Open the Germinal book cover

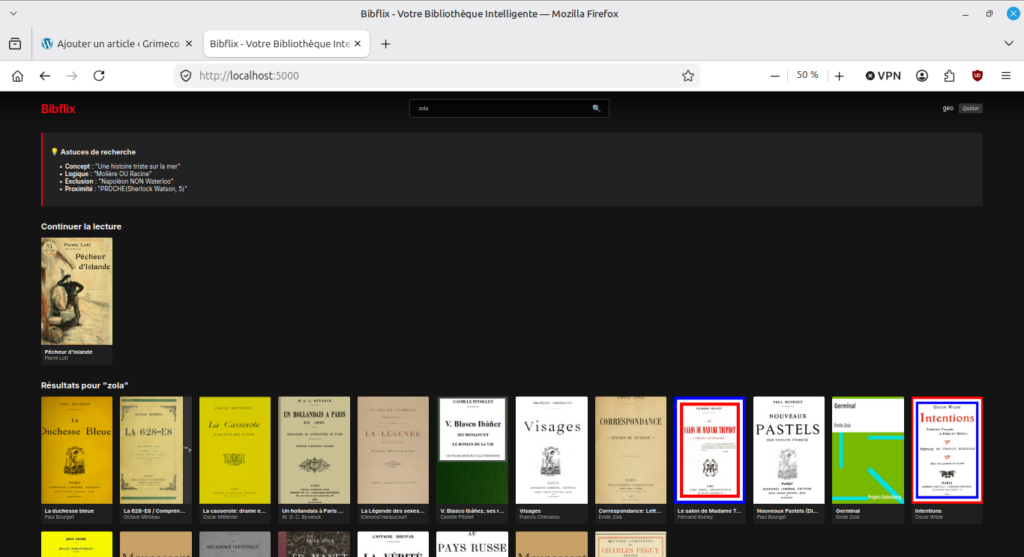tap(867, 450)
